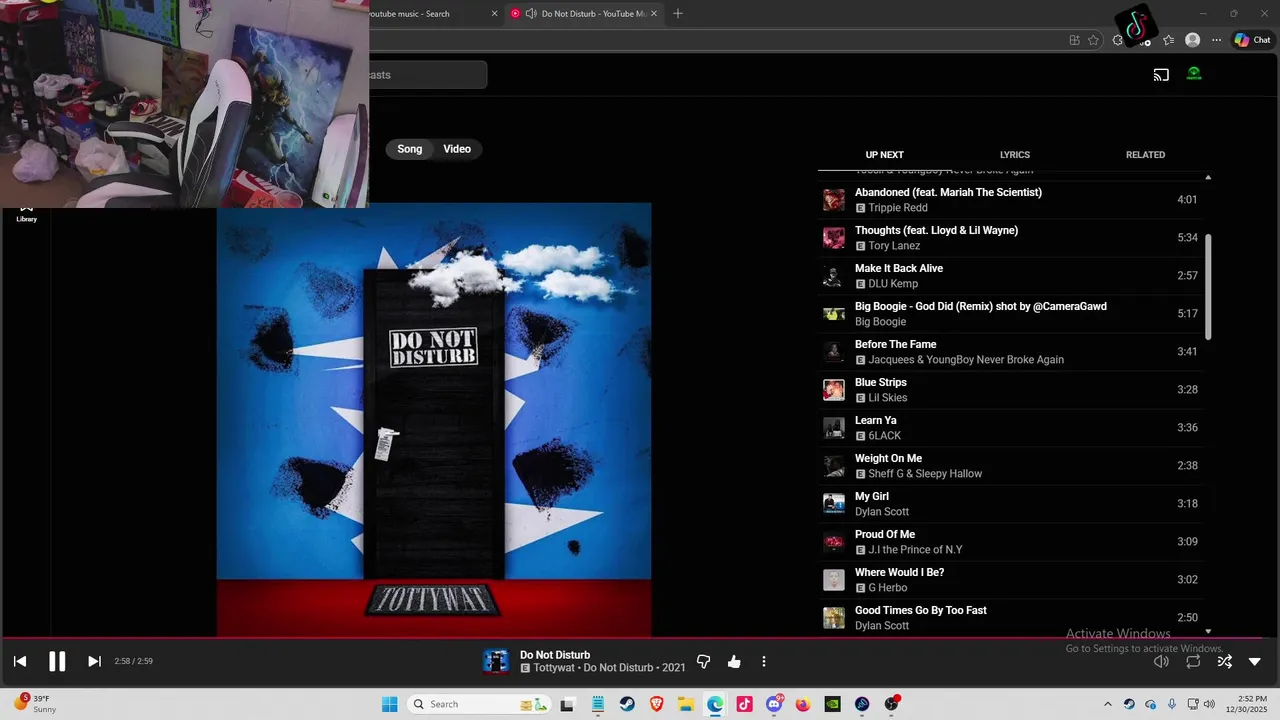Play Thoughts by Tory Lanez from queue
The image size is (1280, 720).
point(1011,238)
